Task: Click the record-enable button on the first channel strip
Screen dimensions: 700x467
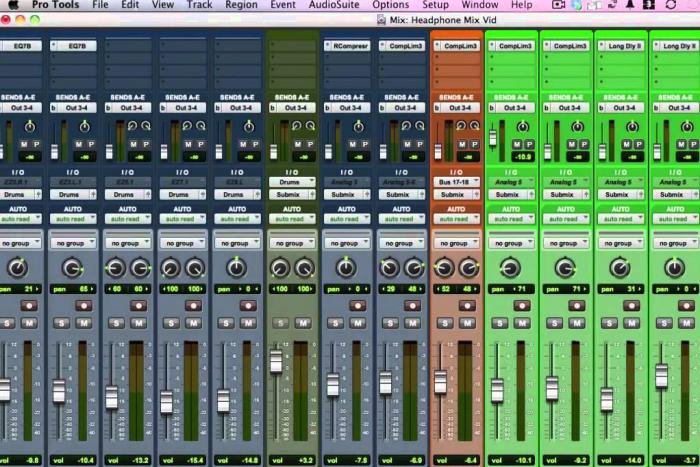Action: 30,304
